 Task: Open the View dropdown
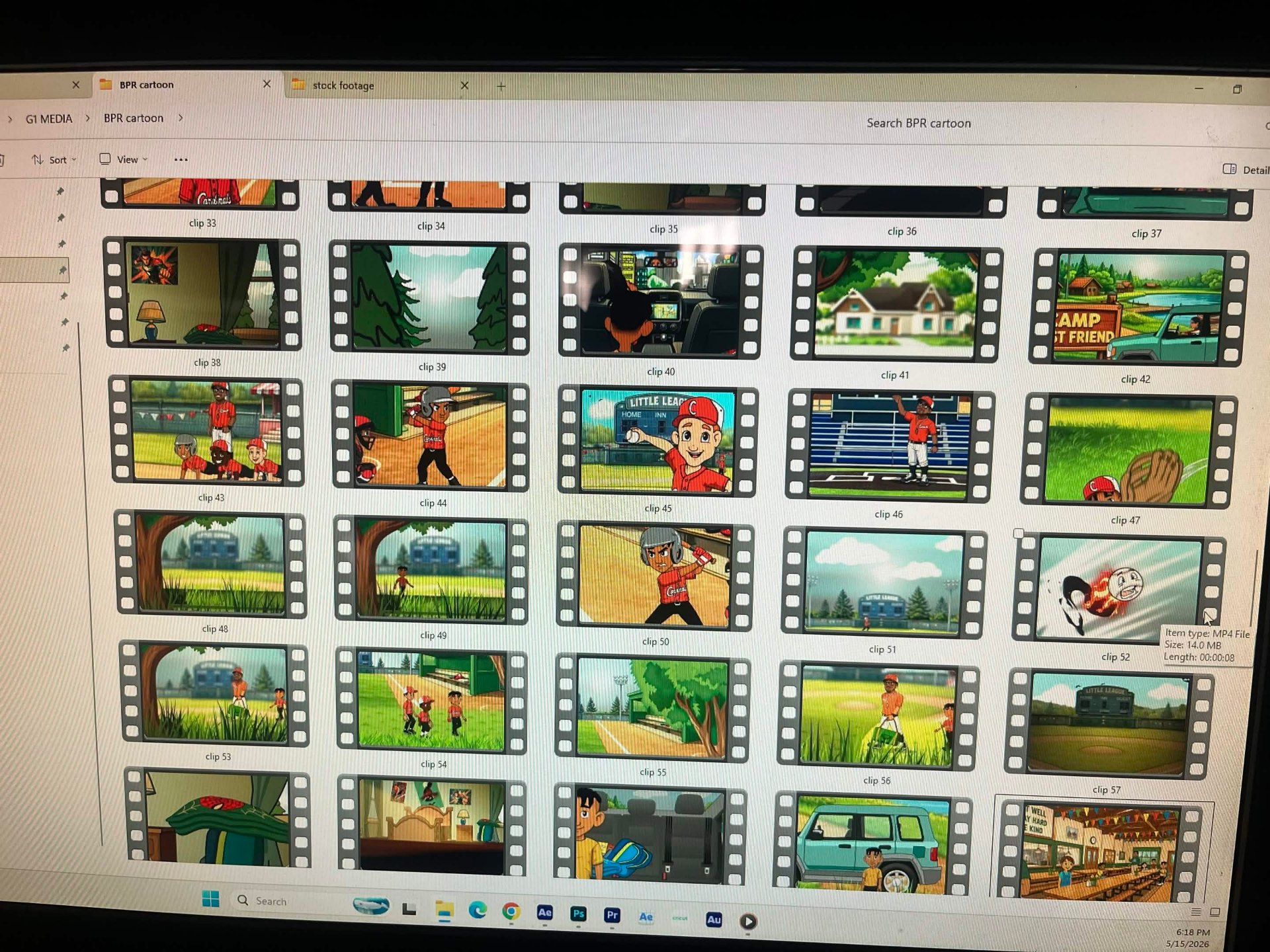coord(124,159)
